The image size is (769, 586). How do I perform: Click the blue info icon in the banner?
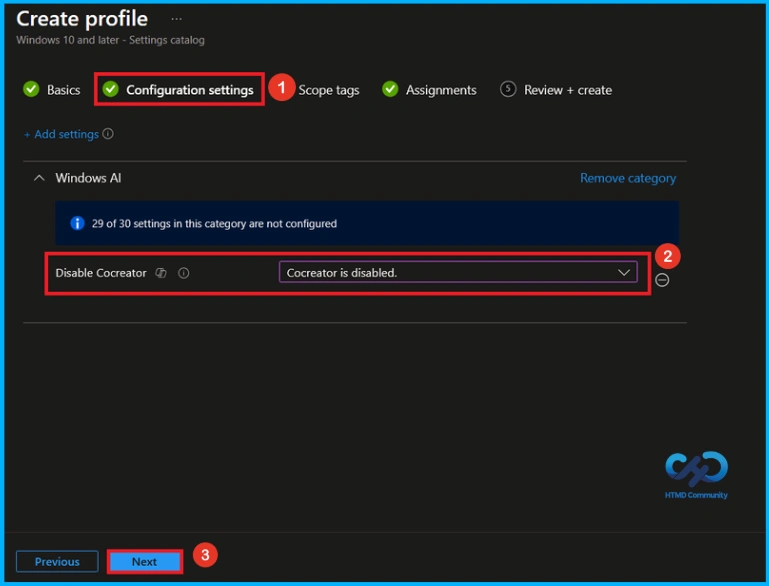coord(77,223)
